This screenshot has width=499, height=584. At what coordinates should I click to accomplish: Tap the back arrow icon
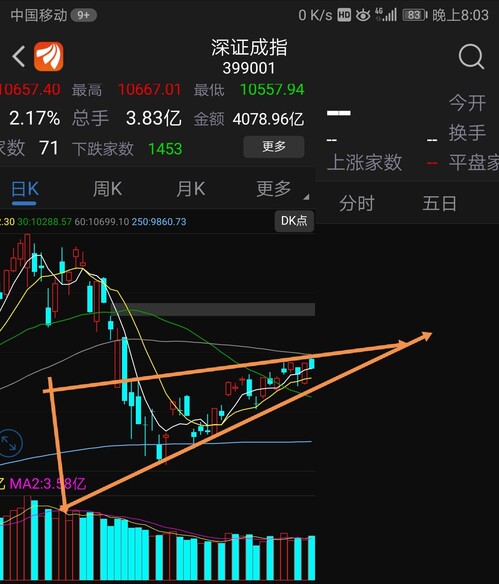19,57
